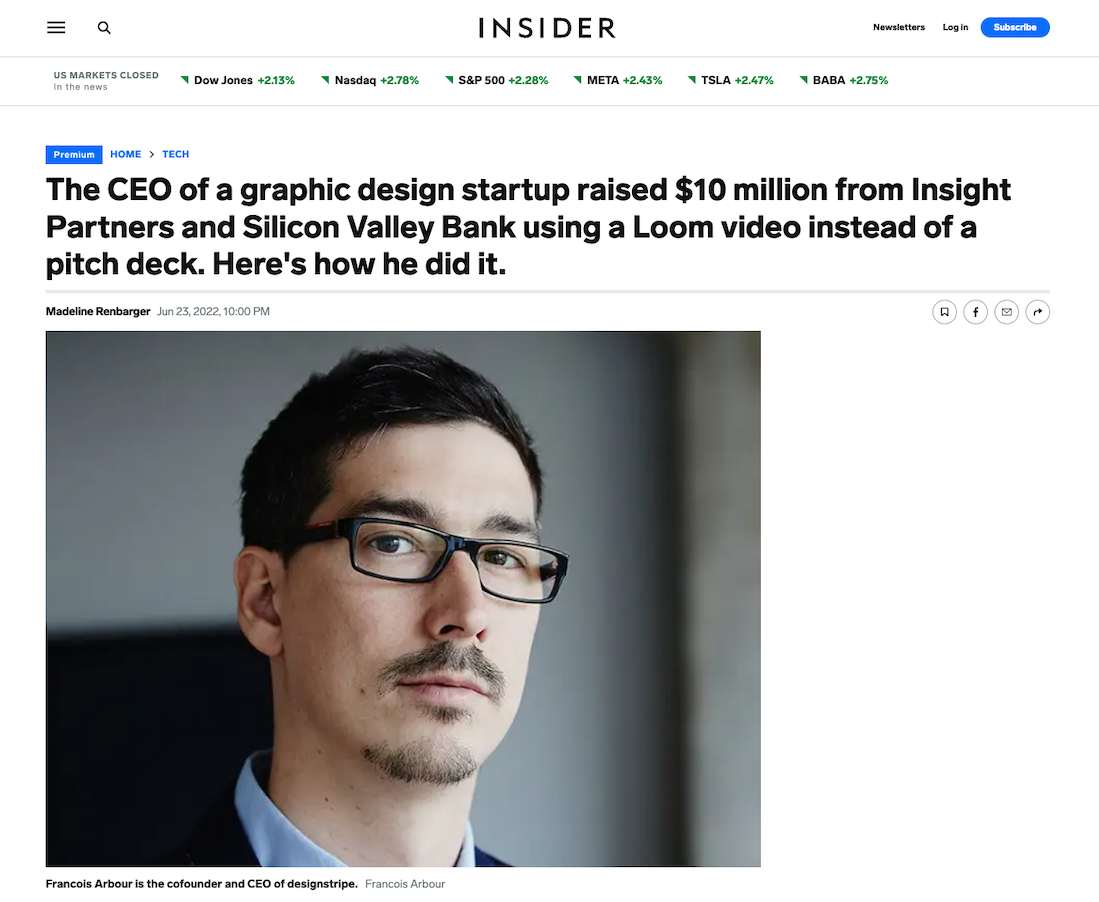Click the Premium badge

tap(74, 155)
